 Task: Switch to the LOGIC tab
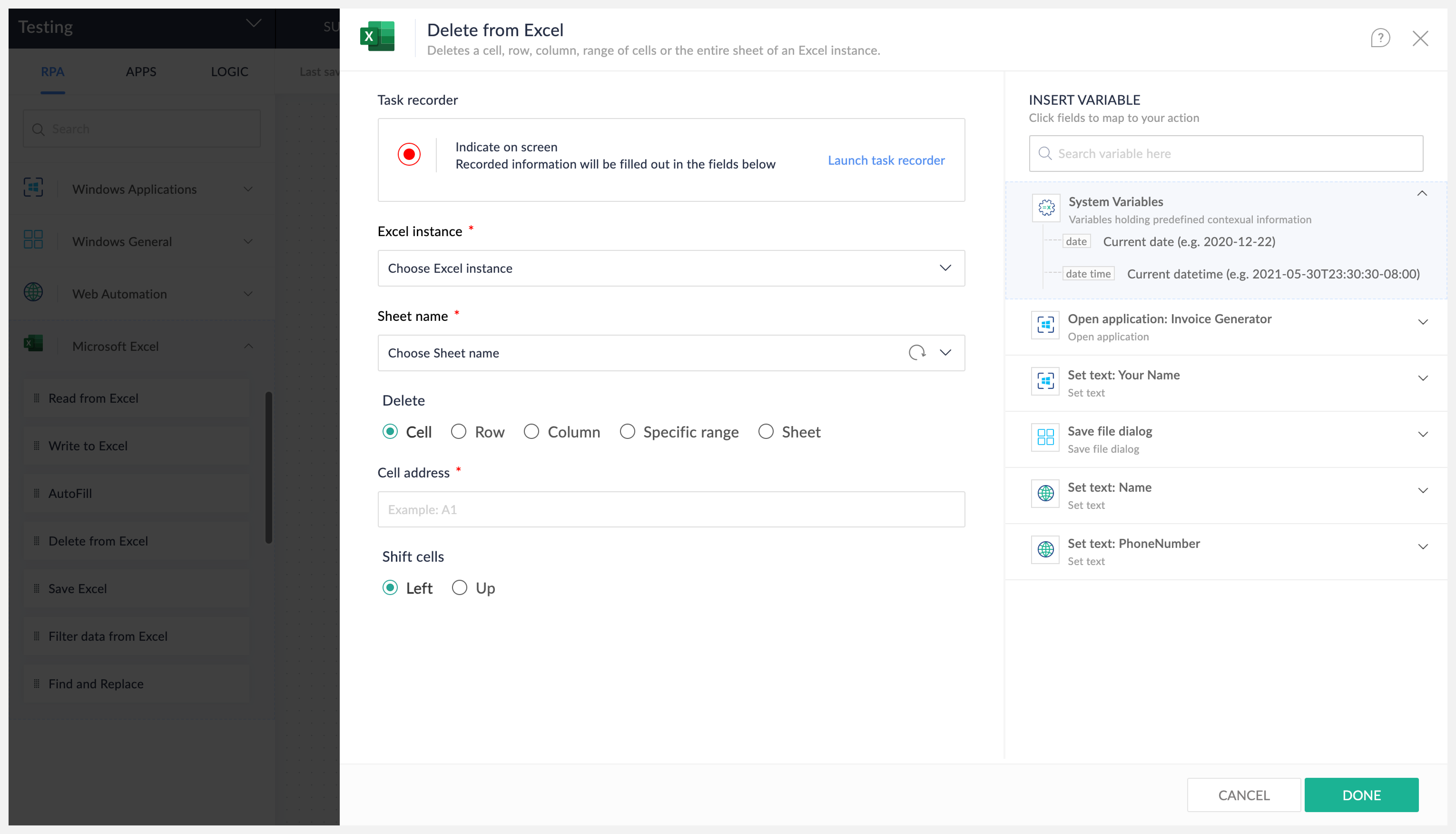coord(229,72)
